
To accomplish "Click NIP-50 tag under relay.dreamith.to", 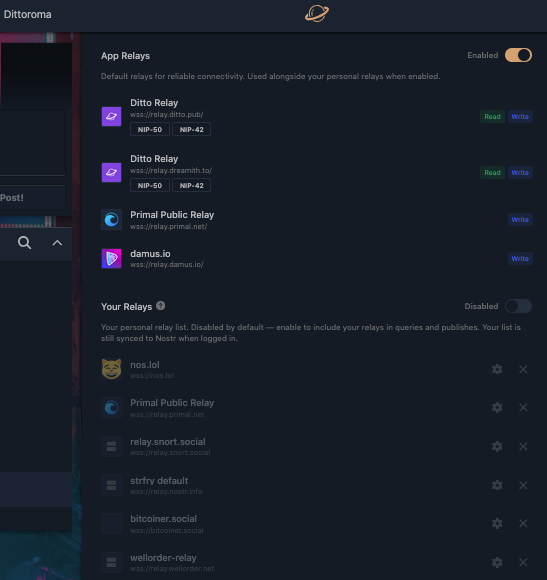I will tap(150, 185).
